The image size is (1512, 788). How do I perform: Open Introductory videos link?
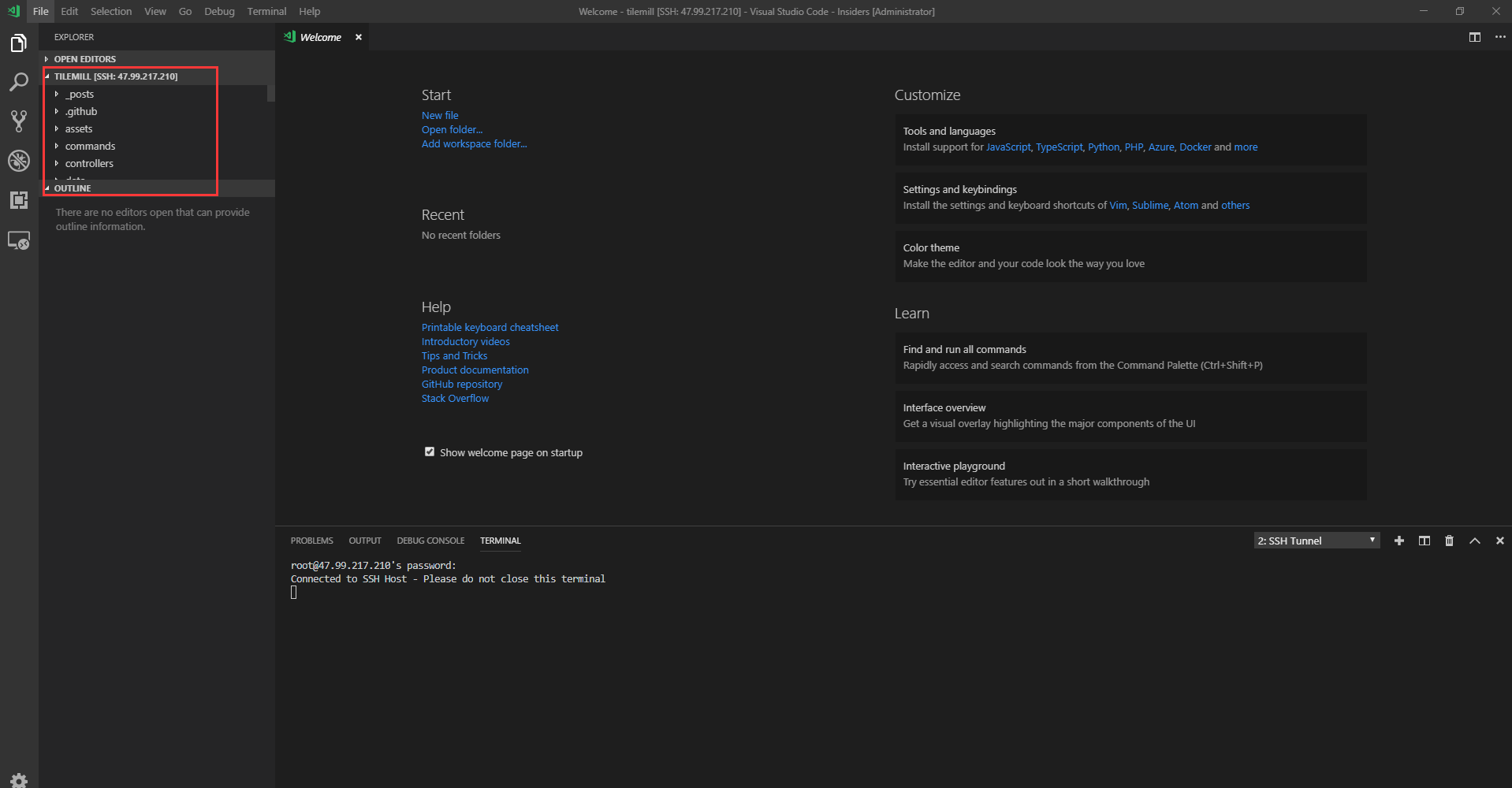coord(465,341)
